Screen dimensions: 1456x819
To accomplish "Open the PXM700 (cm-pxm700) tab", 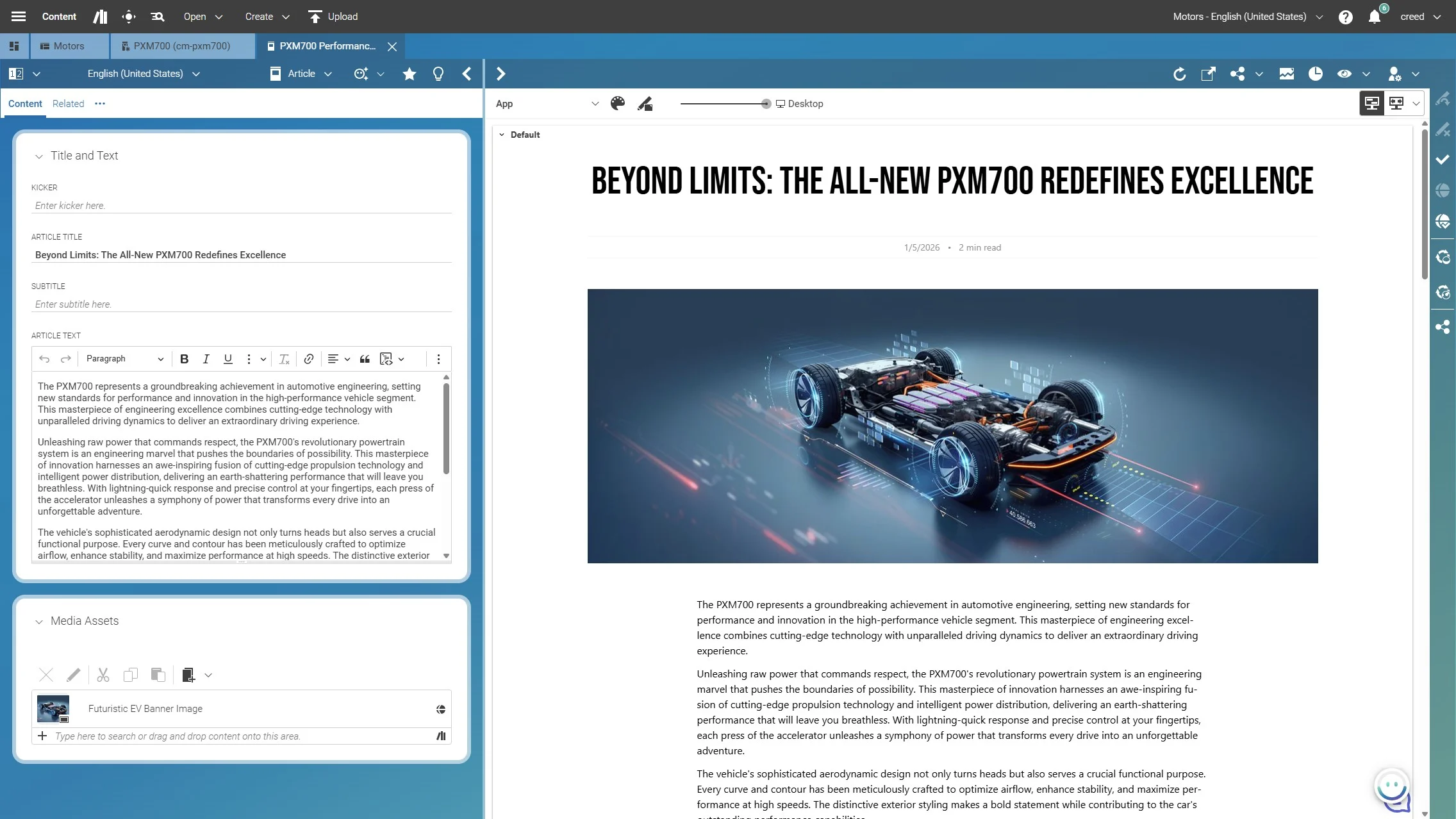I will (181, 46).
